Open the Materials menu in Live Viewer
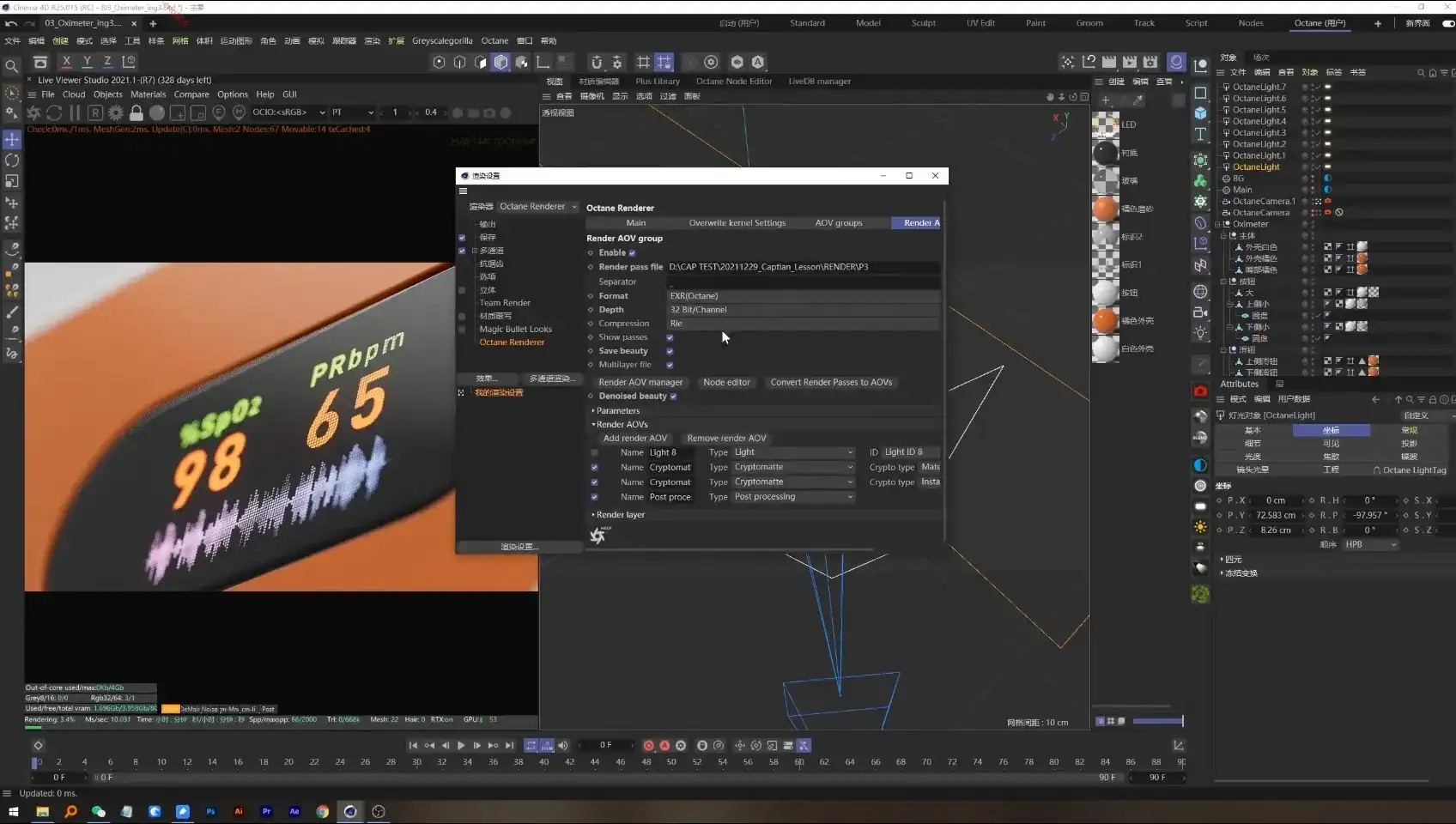Viewport: 1456px width, 824px height. click(148, 94)
